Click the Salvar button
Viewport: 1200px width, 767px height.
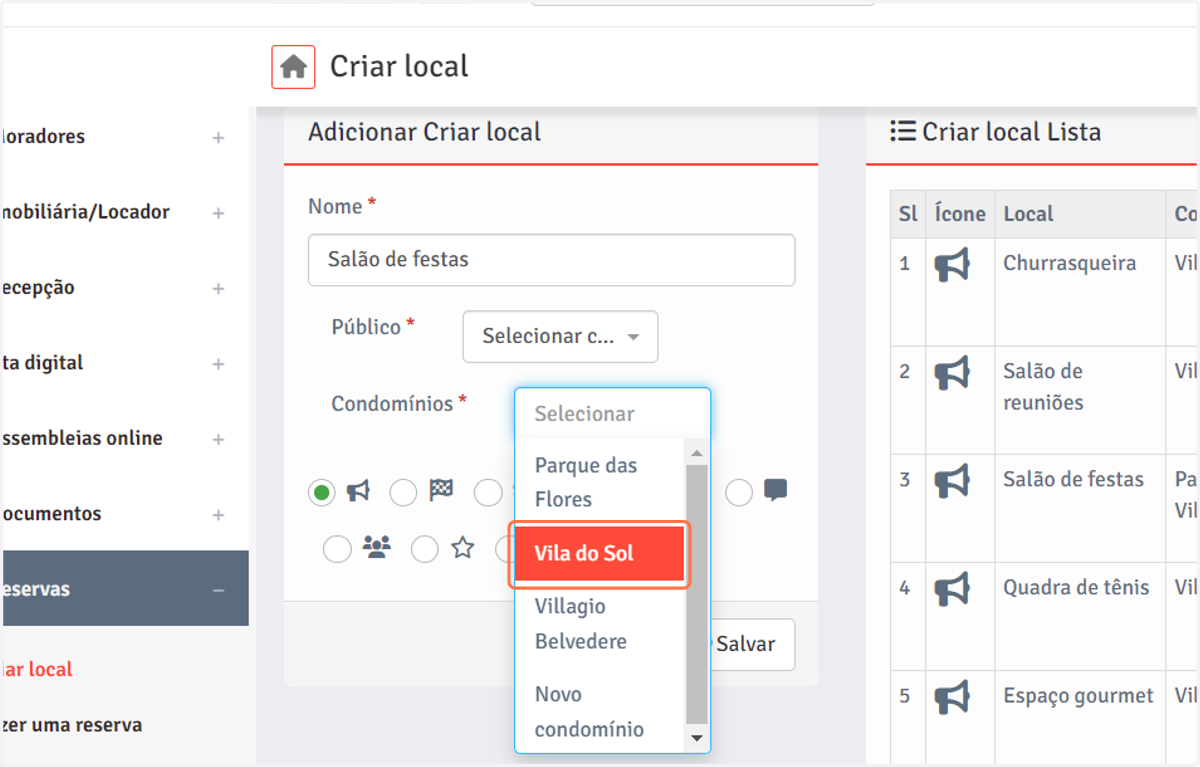(x=752, y=644)
